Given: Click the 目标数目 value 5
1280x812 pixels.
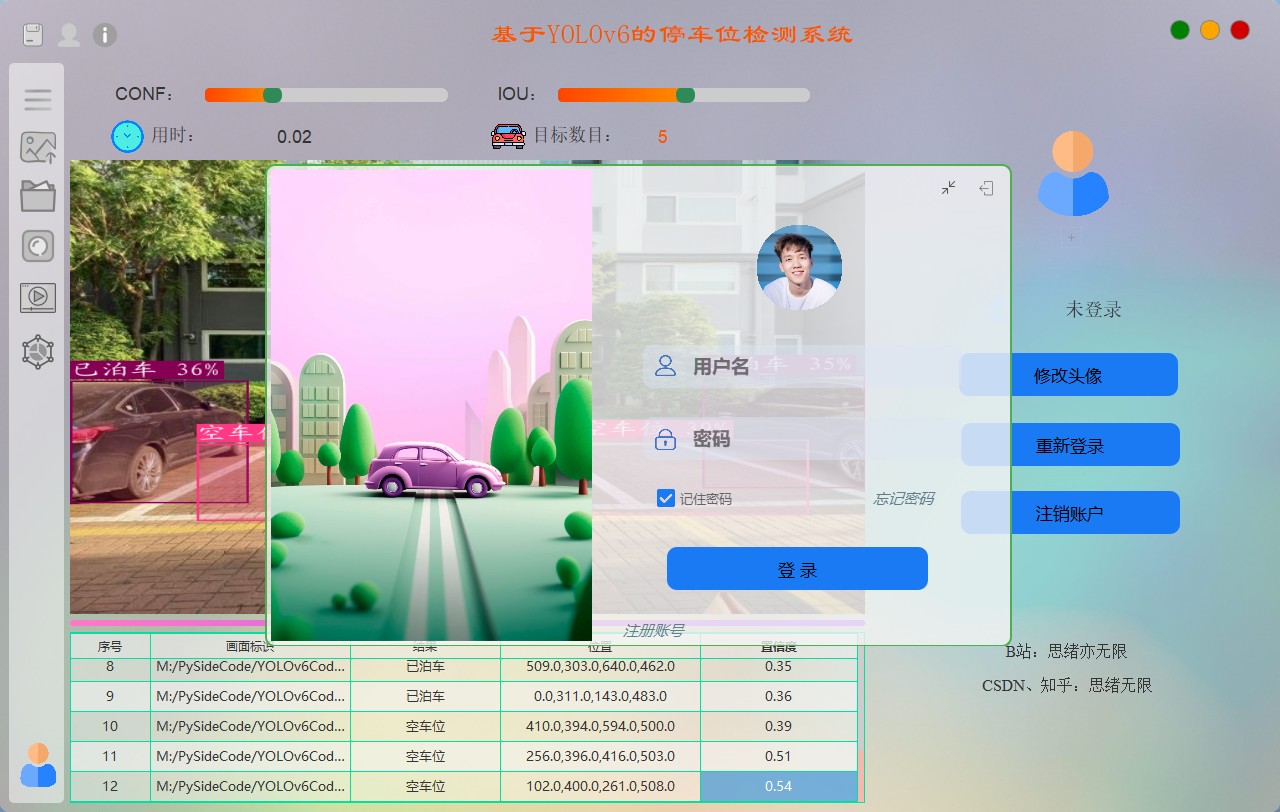Looking at the screenshot, I should pyautogui.click(x=662, y=136).
